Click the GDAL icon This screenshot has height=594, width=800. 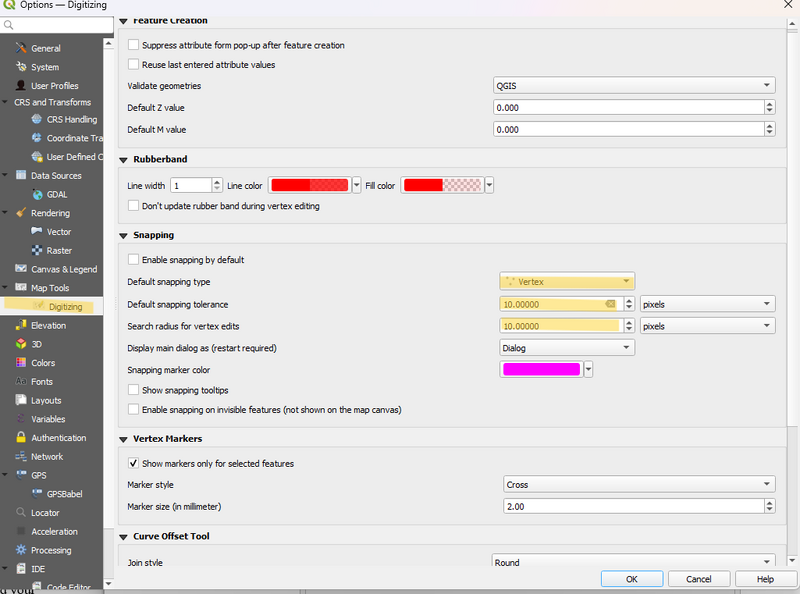coord(37,194)
